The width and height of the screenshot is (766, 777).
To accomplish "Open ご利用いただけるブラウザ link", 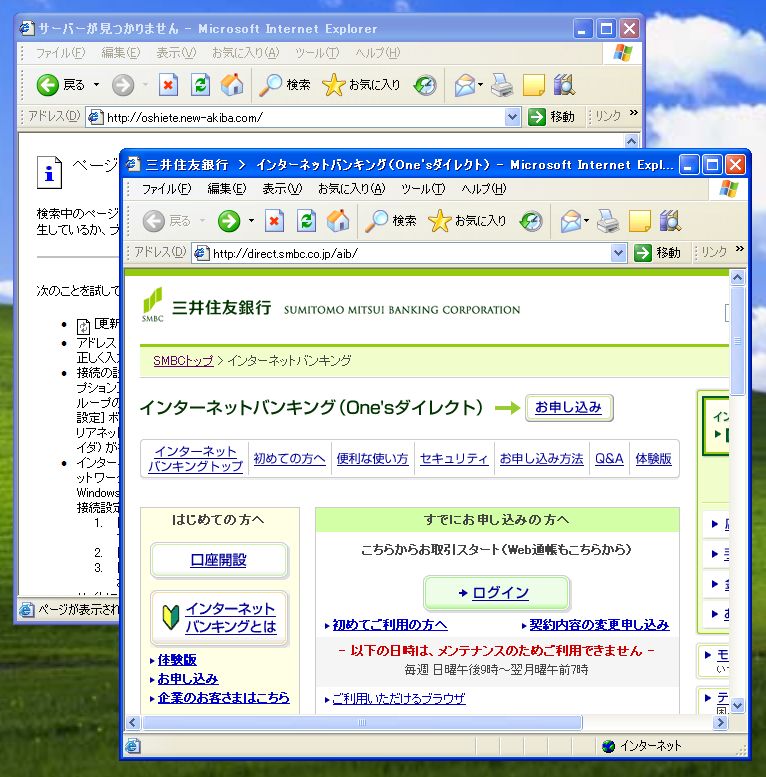I will tap(398, 698).
